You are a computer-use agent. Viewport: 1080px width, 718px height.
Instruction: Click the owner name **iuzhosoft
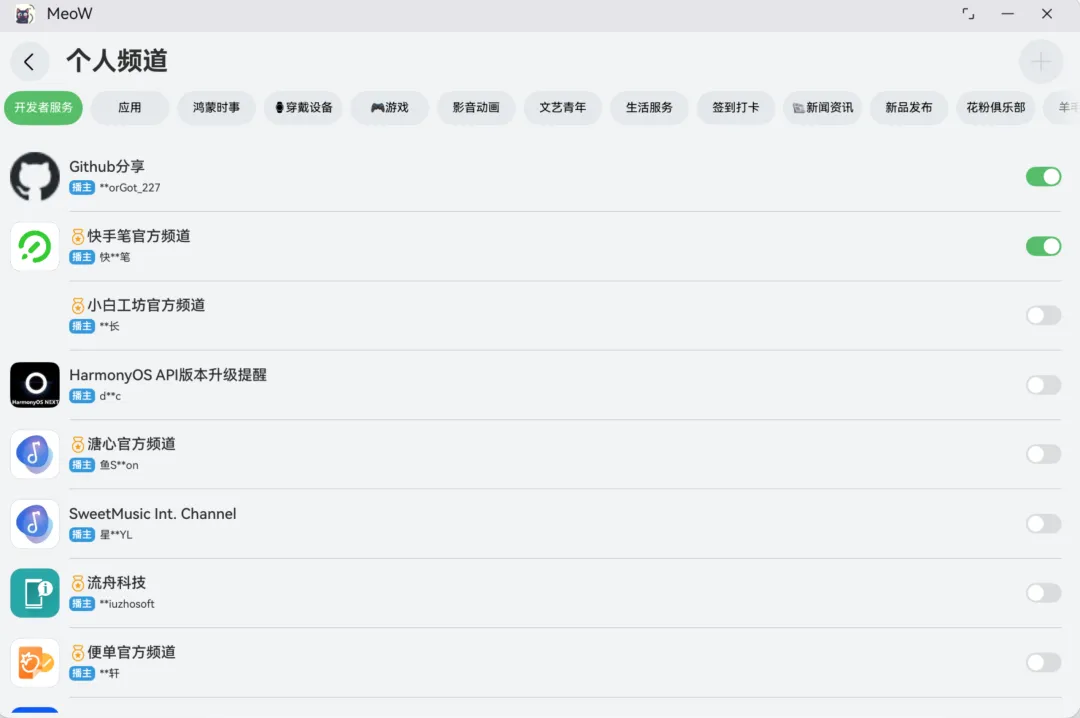(x=127, y=604)
